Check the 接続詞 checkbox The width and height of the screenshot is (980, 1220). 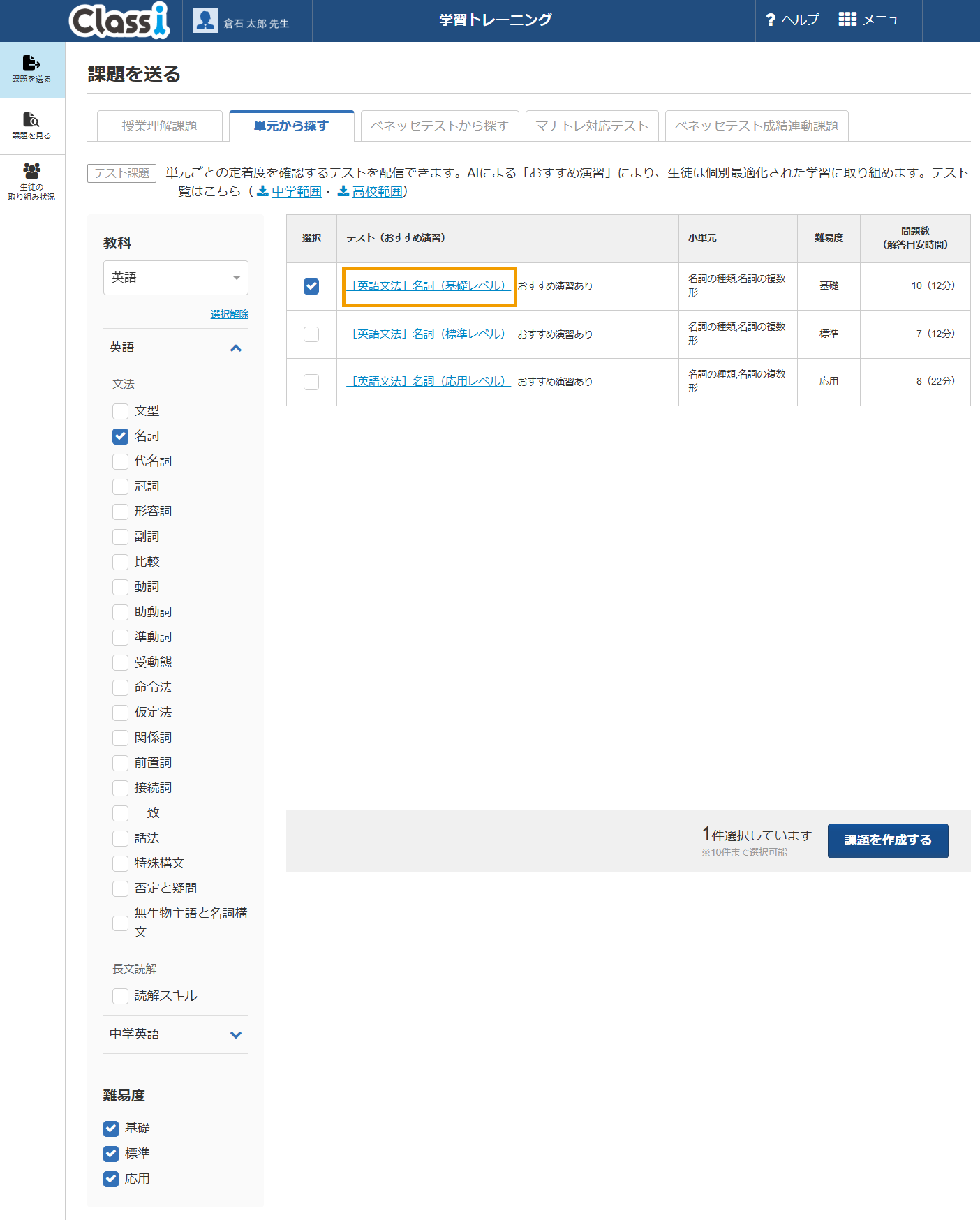(x=121, y=788)
